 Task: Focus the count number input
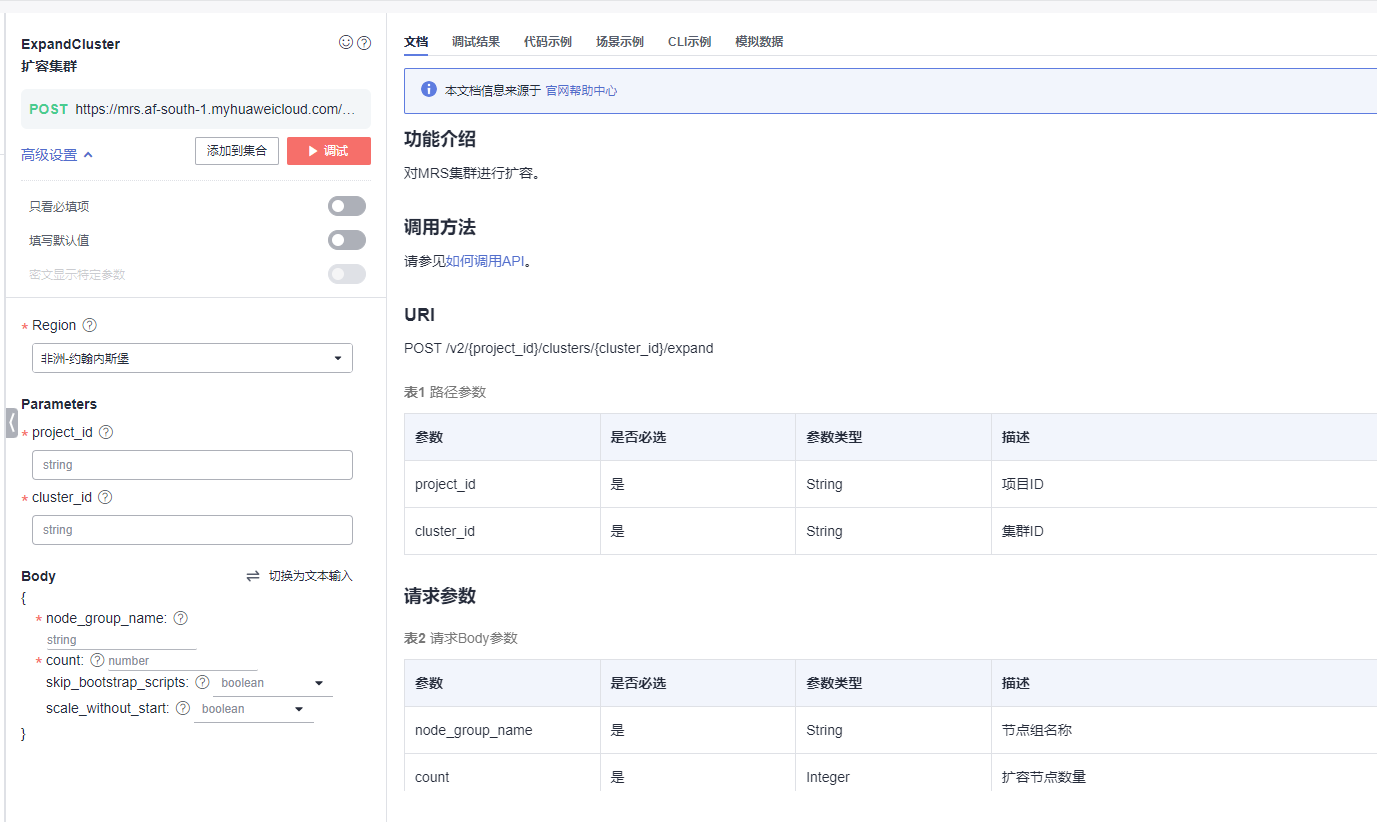(182, 661)
